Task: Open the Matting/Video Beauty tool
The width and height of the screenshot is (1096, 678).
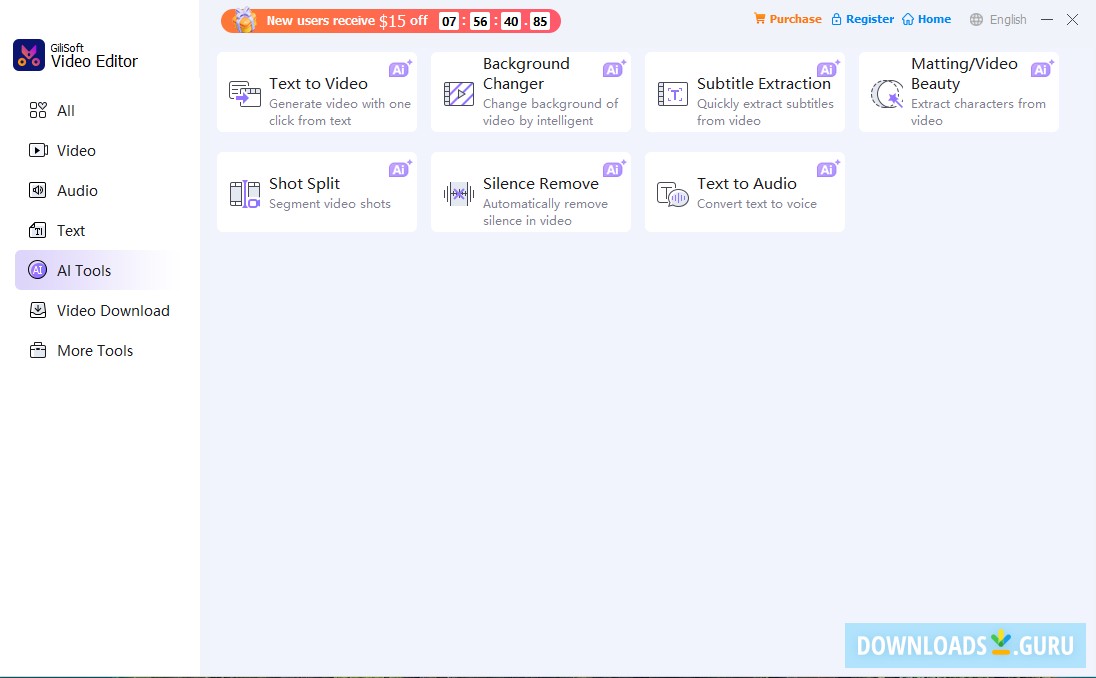Action: point(957,91)
